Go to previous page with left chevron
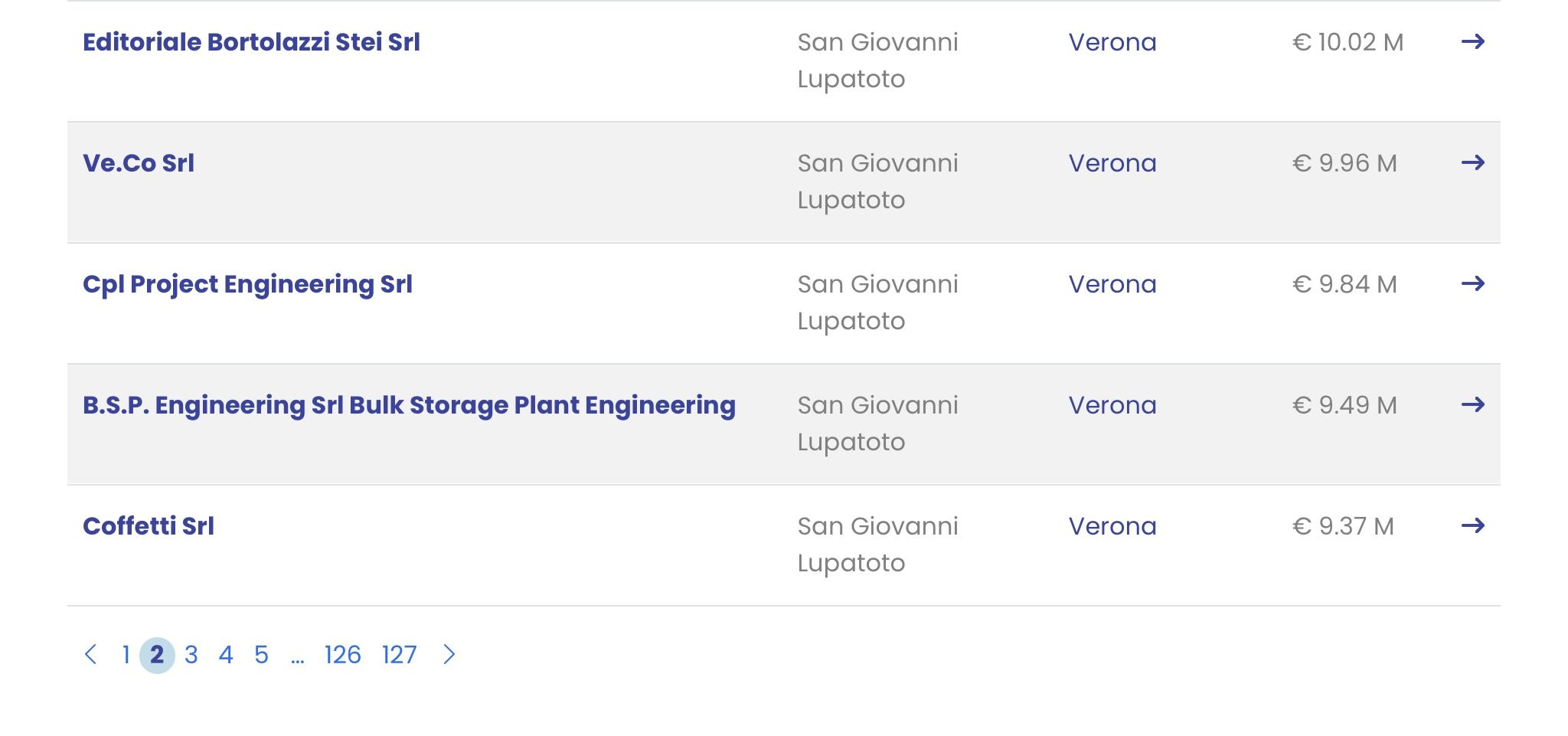Screen dimensions: 1568x736 pyautogui.click(x=90, y=655)
